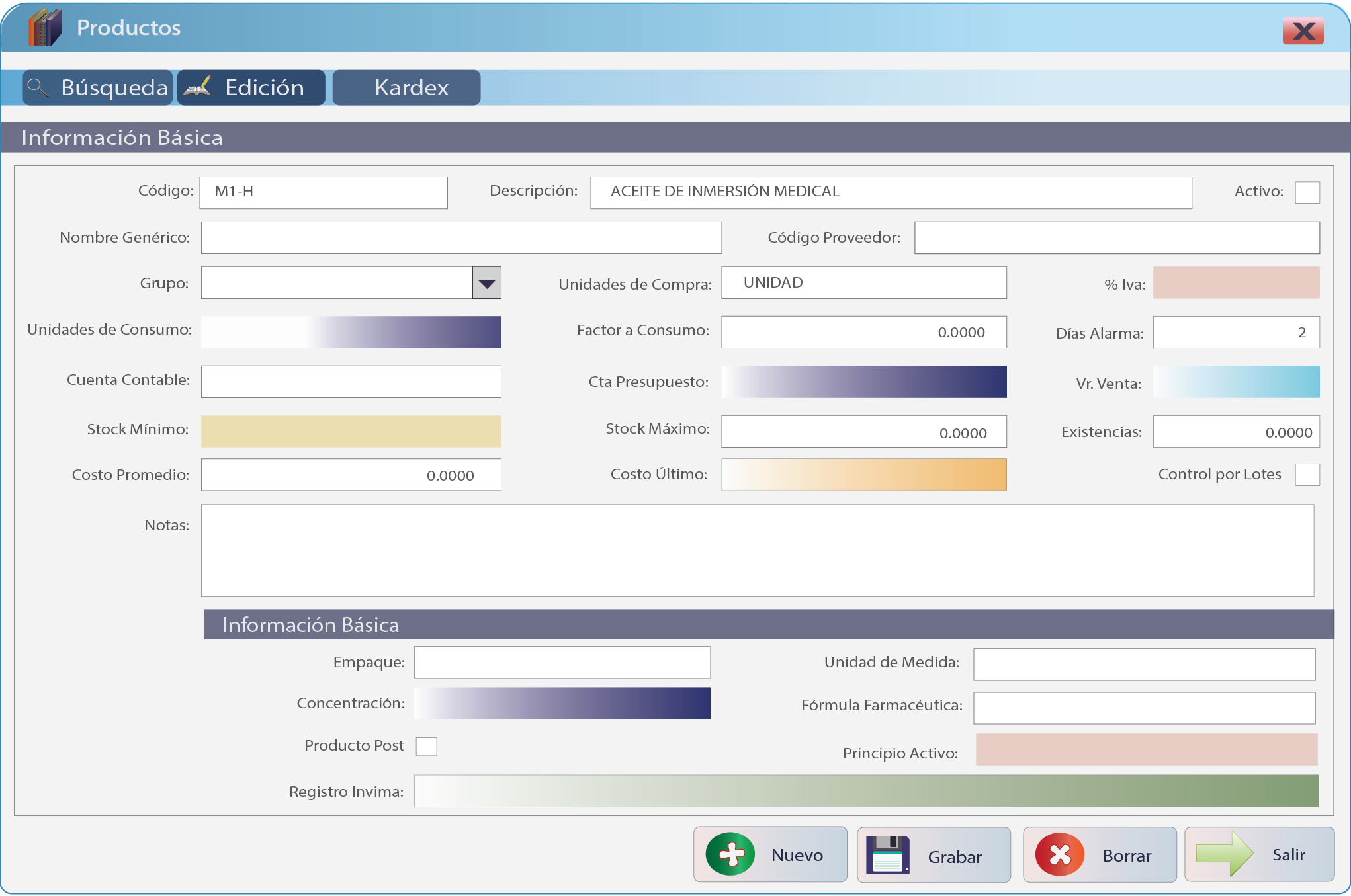Image resolution: width=1351 pixels, height=896 pixels.
Task: Close the Productos window with red X
Action: pos(1303,30)
